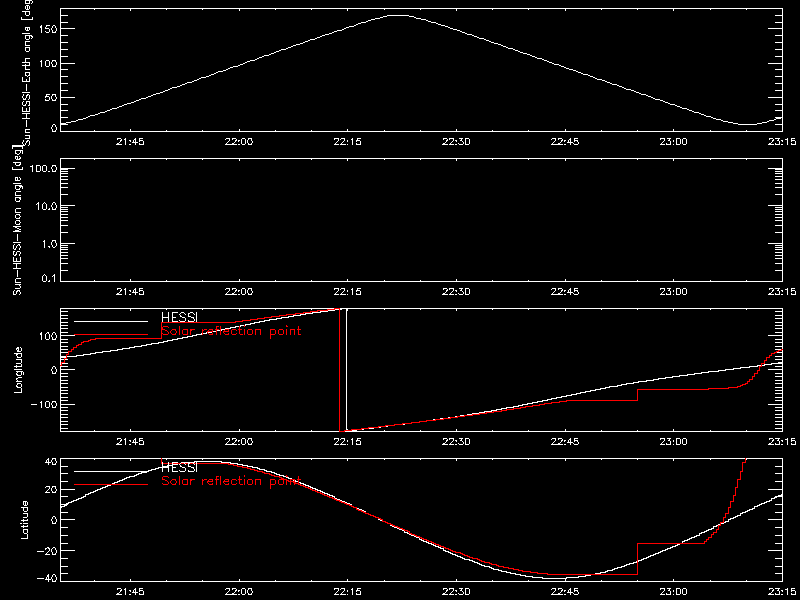Click 23:15 tick under Latitude plot

[x=782, y=592]
